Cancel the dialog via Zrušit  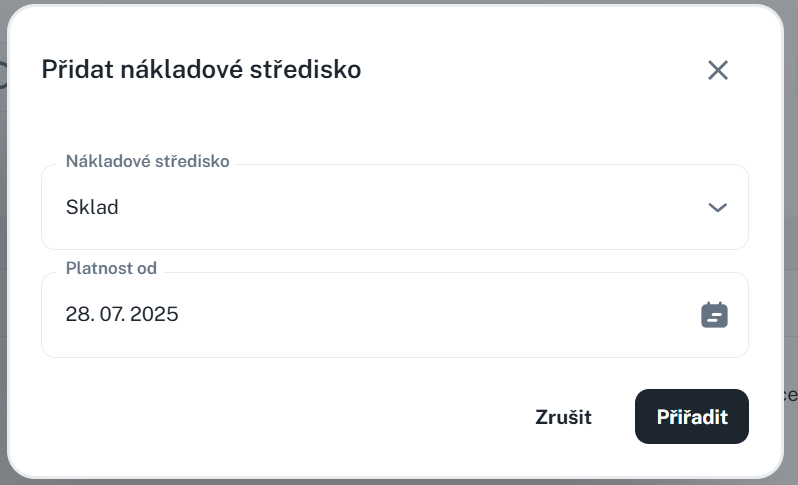563,417
